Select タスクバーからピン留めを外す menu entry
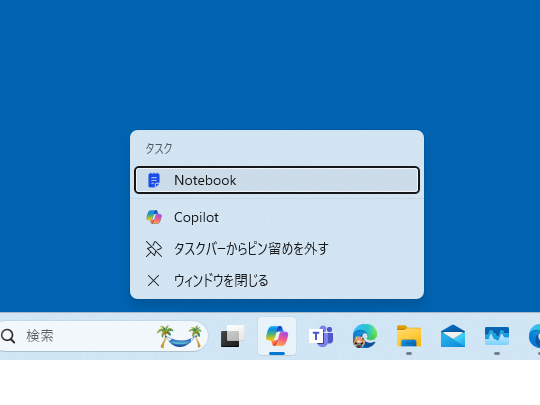 click(277, 249)
